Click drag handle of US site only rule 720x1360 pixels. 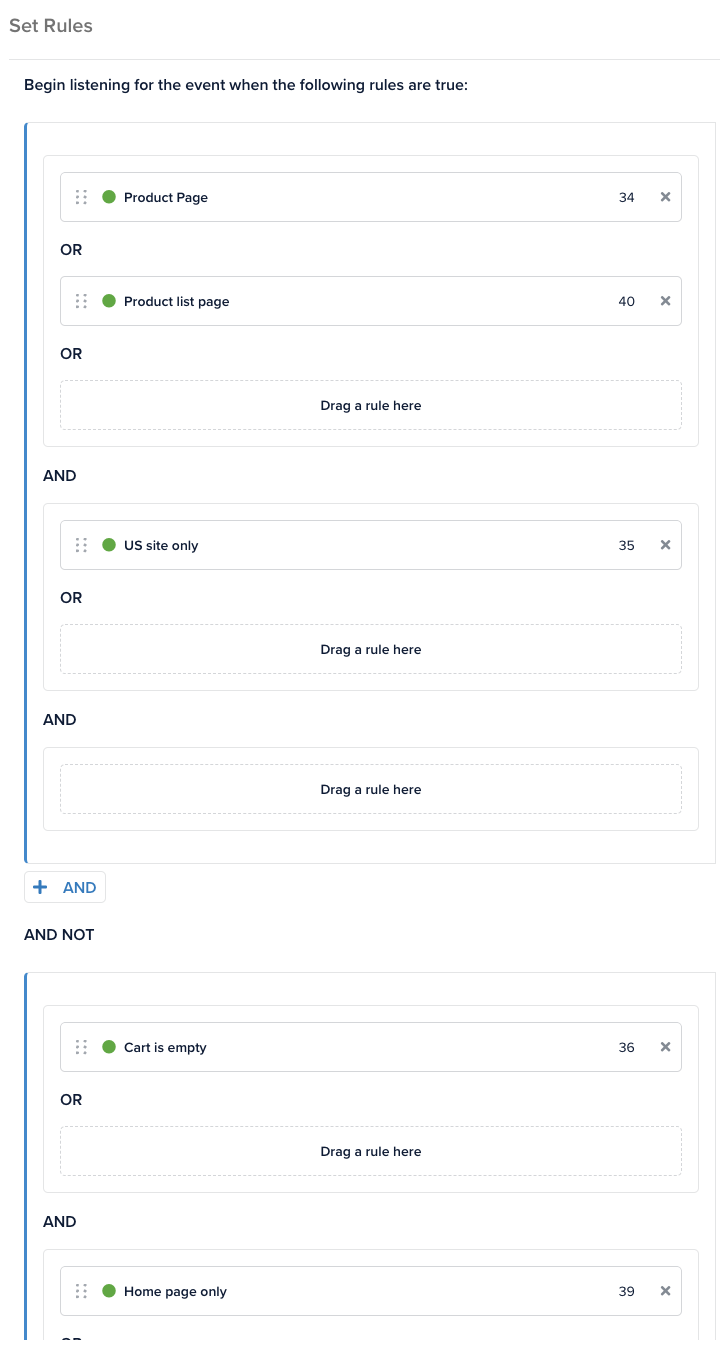(x=82, y=545)
